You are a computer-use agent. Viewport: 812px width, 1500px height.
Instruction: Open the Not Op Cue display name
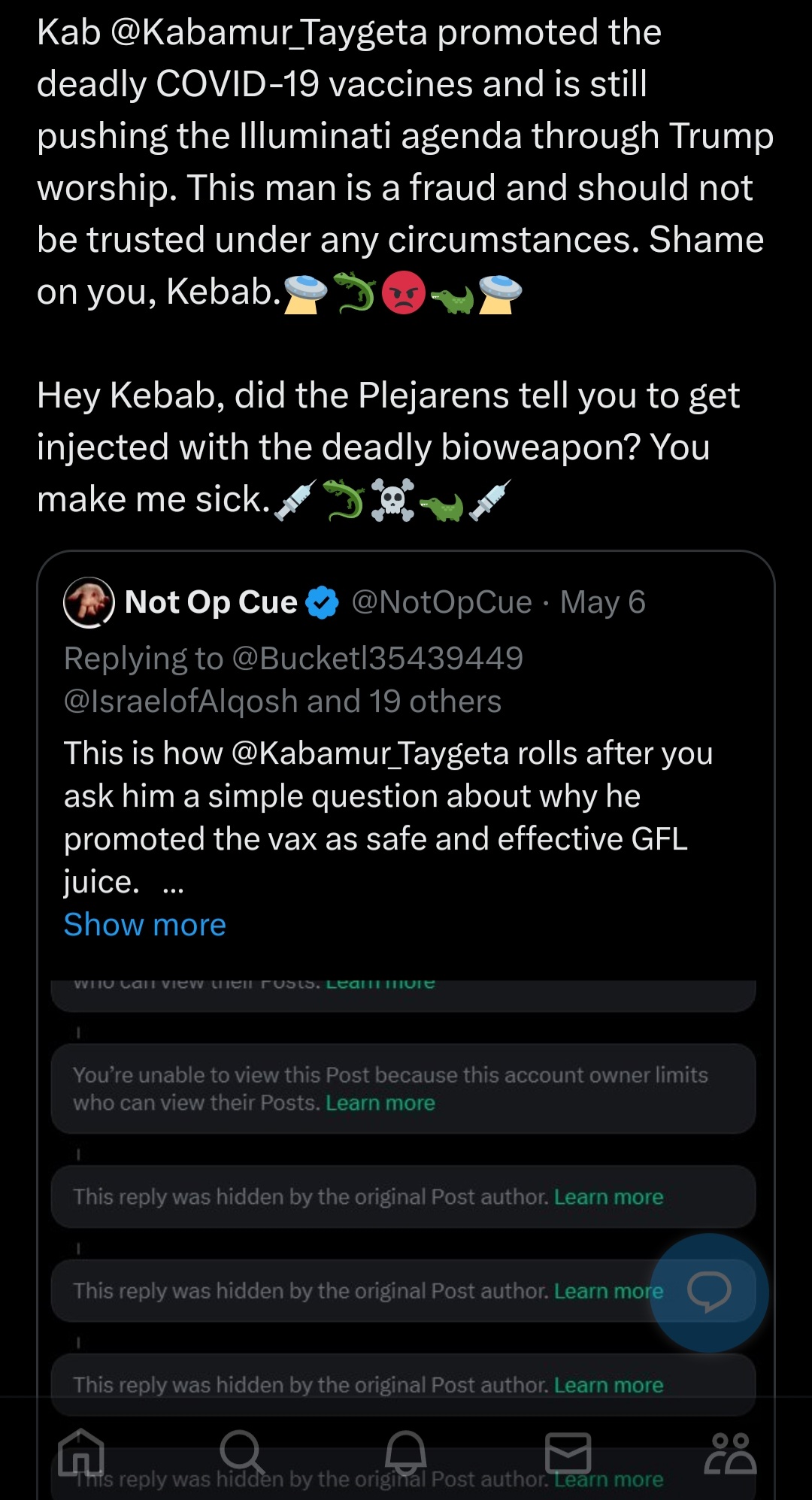click(x=211, y=602)
